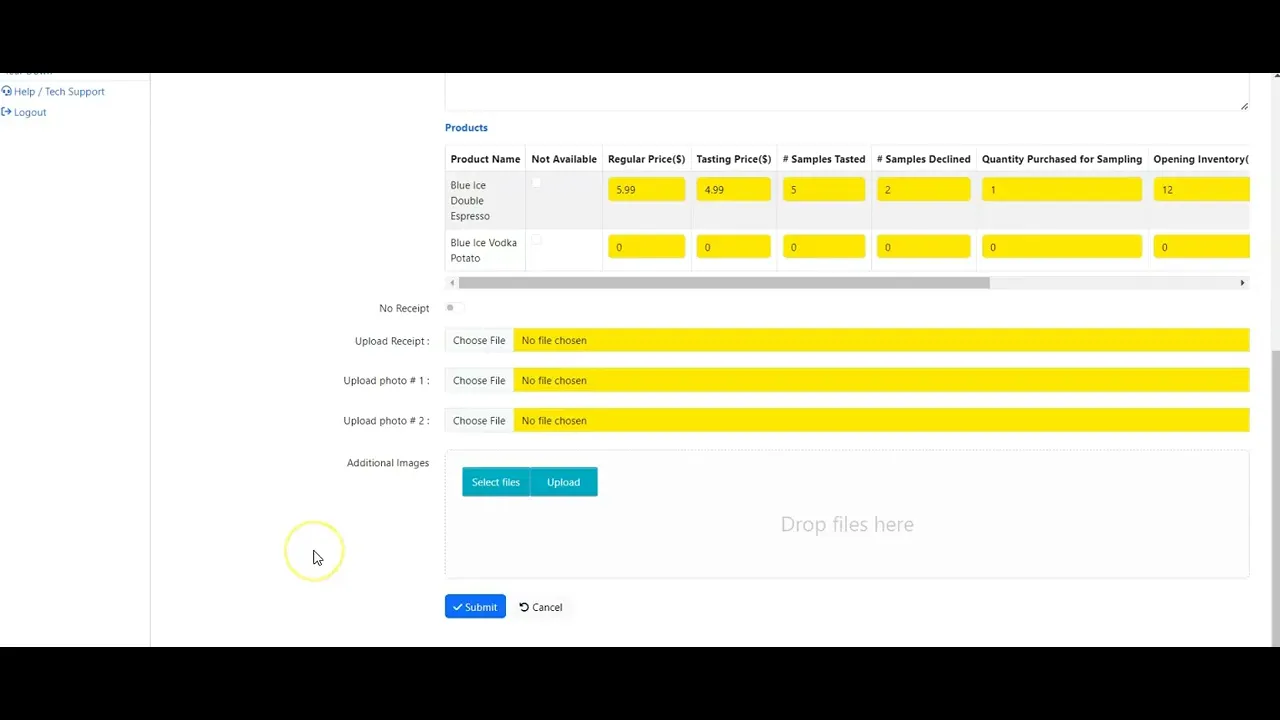The width and height of the screenshot is (1280, 720).
Task: Click the table's scroll-right arrow
Action: click(x=1243, y=283)
